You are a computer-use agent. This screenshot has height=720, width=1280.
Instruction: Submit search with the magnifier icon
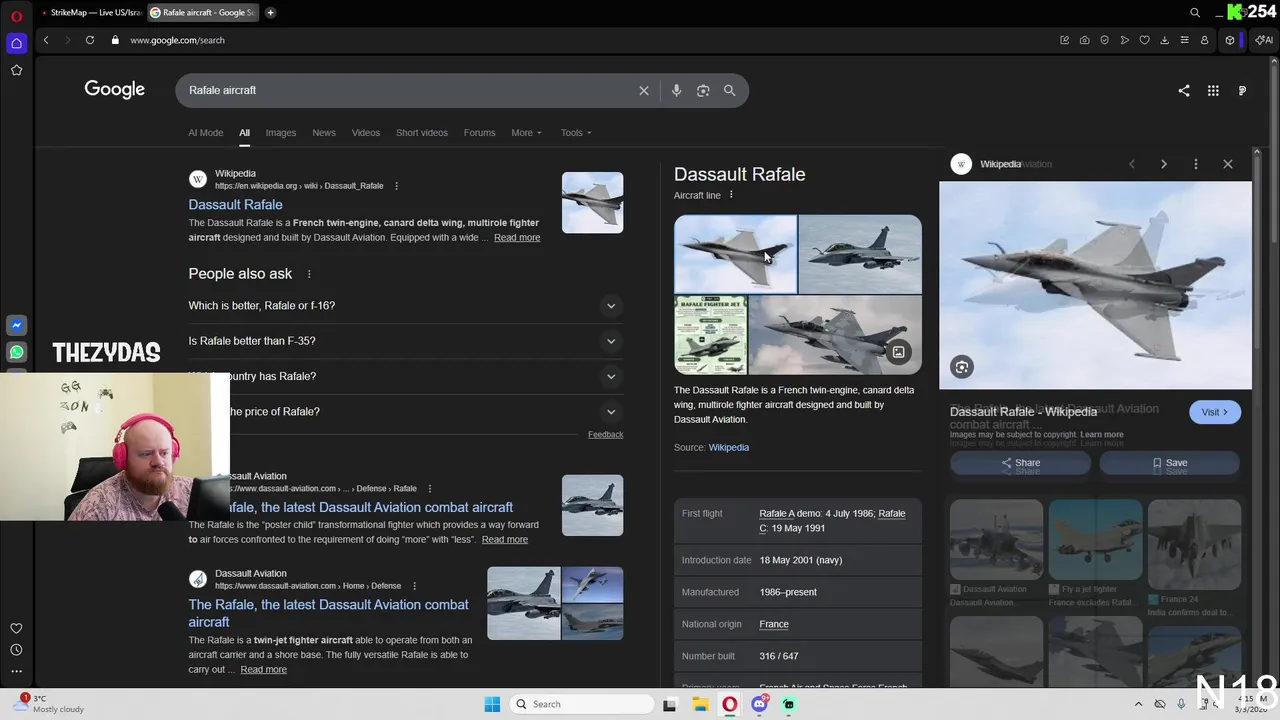pos(730,91)
